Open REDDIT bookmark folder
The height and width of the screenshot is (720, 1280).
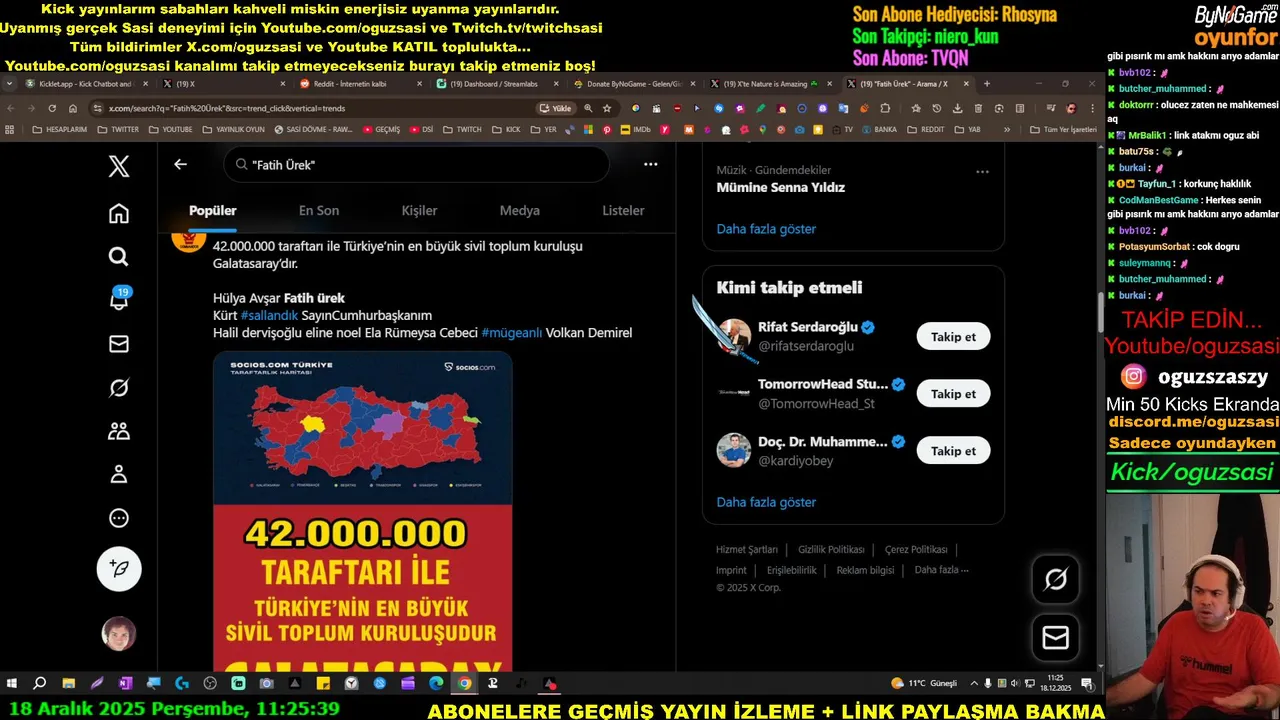[925, 129]
